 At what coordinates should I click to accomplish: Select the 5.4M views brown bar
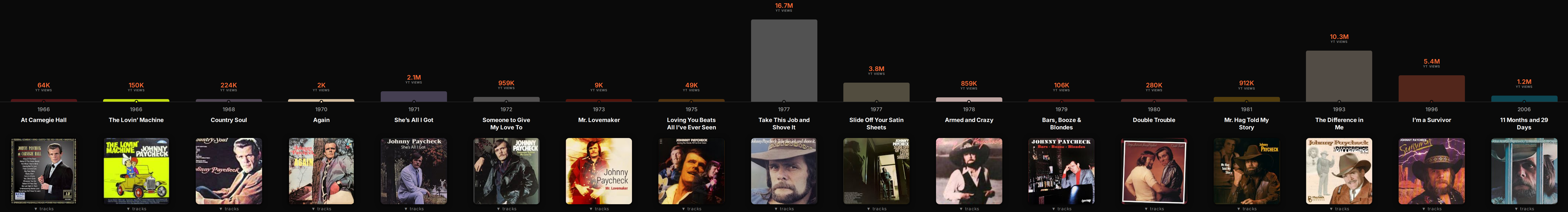1432,89
